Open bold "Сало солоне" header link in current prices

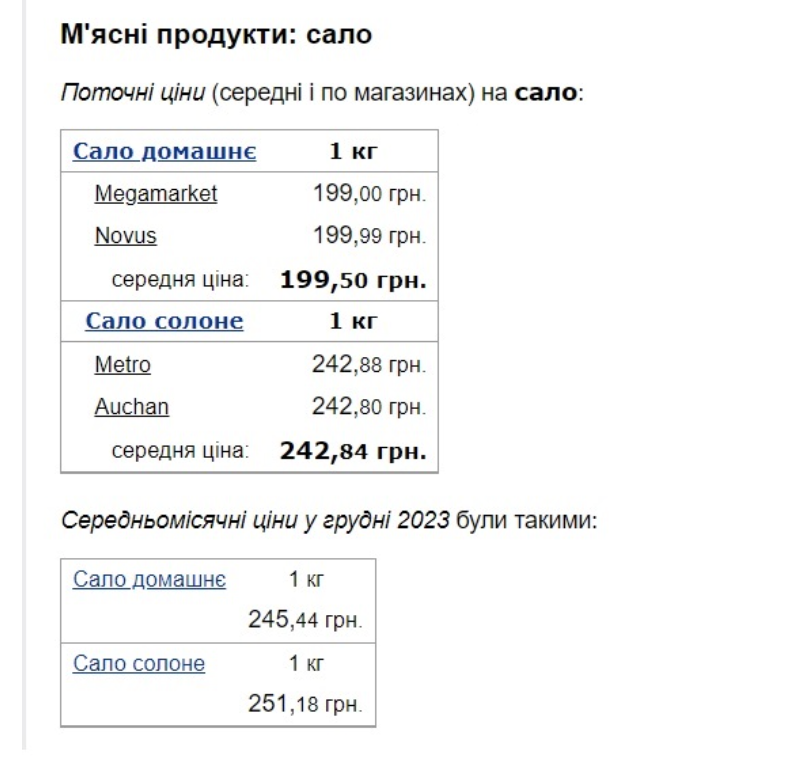(x=164, y=322)
